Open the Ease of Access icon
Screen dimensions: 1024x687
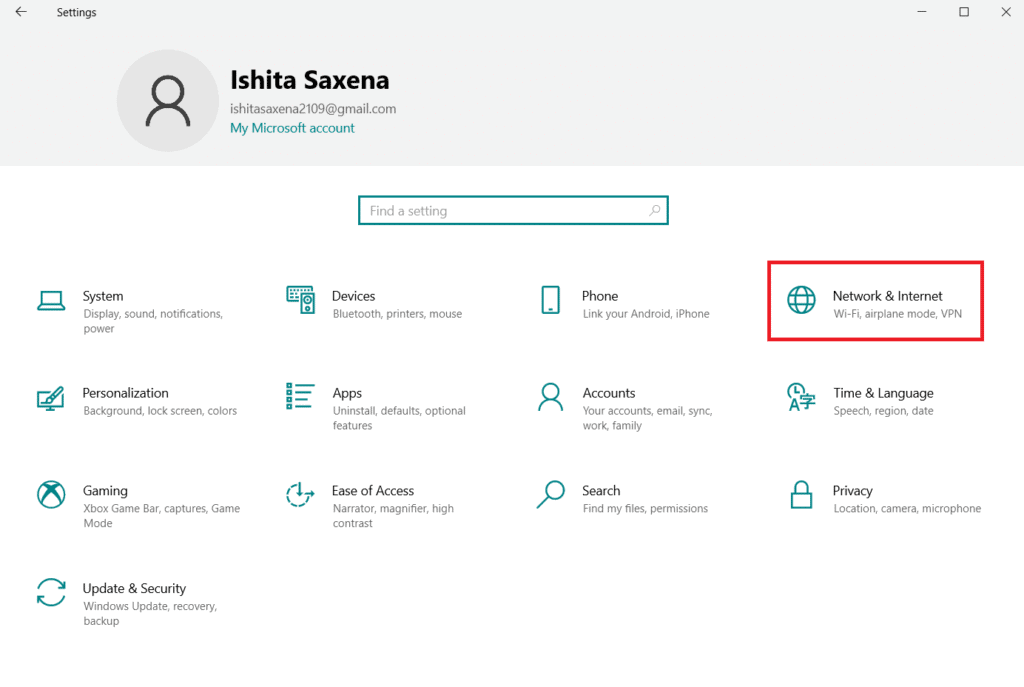pos(300,495)
